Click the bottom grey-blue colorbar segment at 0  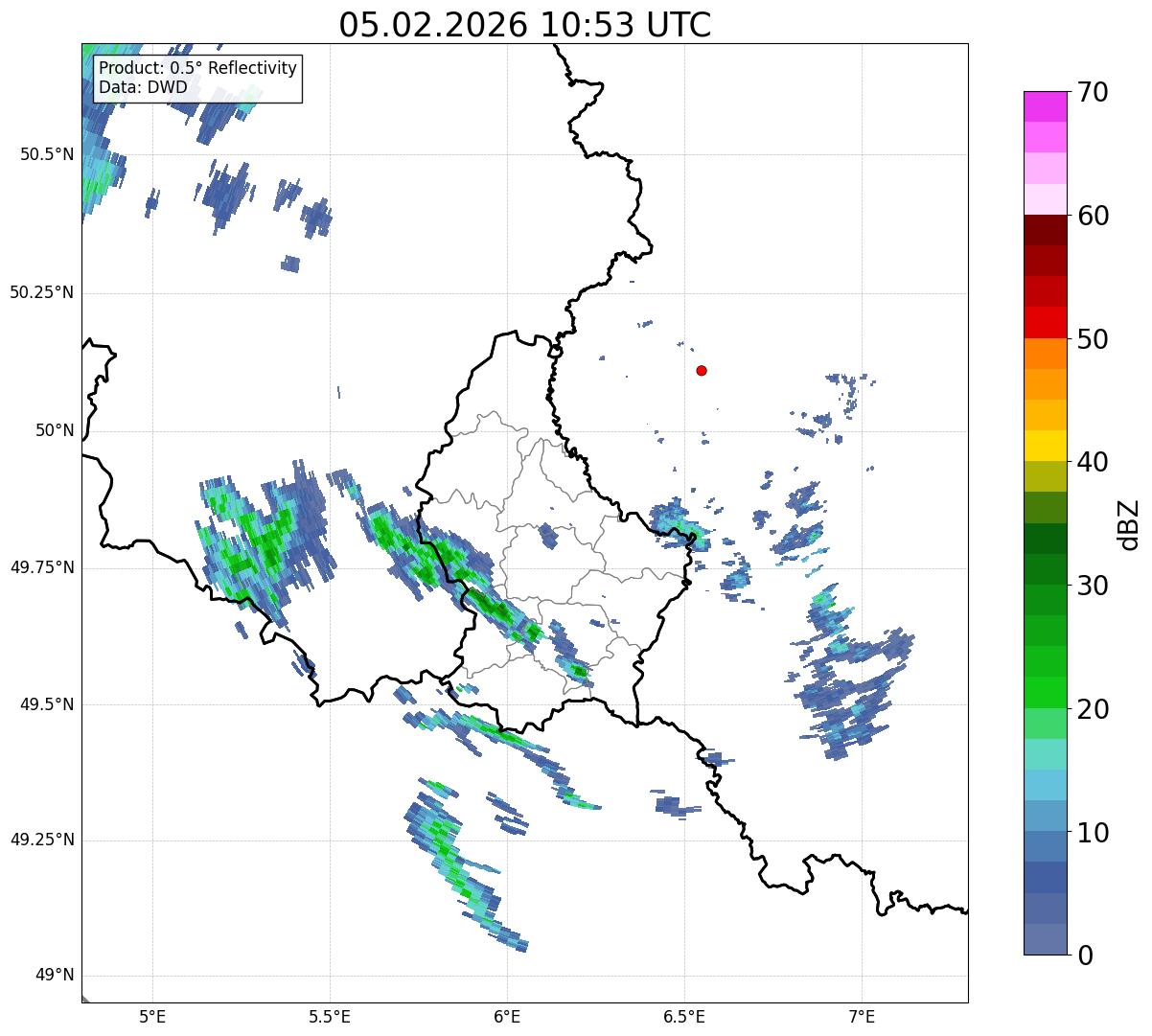click(x=1046, y=939)
